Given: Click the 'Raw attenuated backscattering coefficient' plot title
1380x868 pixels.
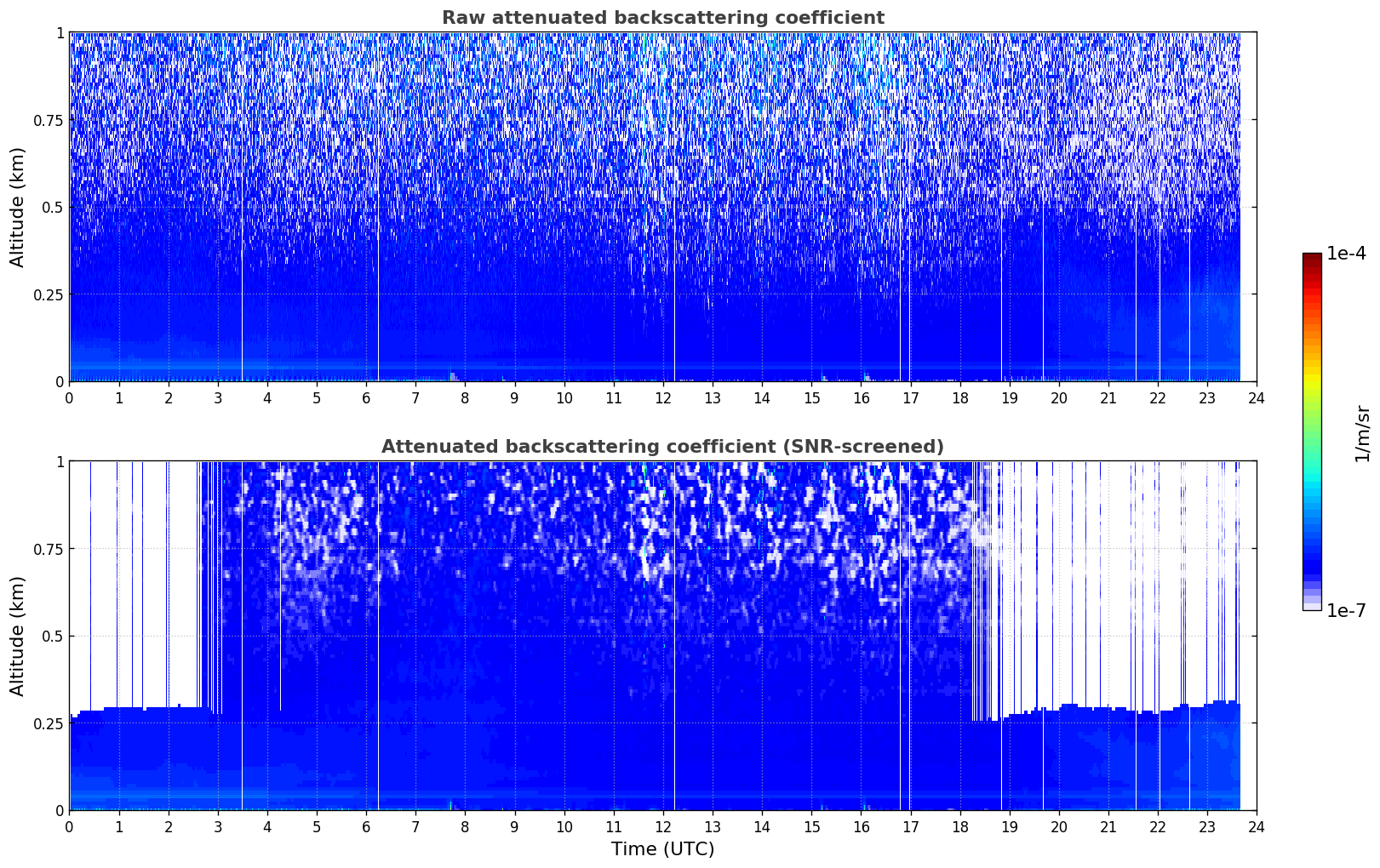Looking at the screenshot, I should coord(662,18).
